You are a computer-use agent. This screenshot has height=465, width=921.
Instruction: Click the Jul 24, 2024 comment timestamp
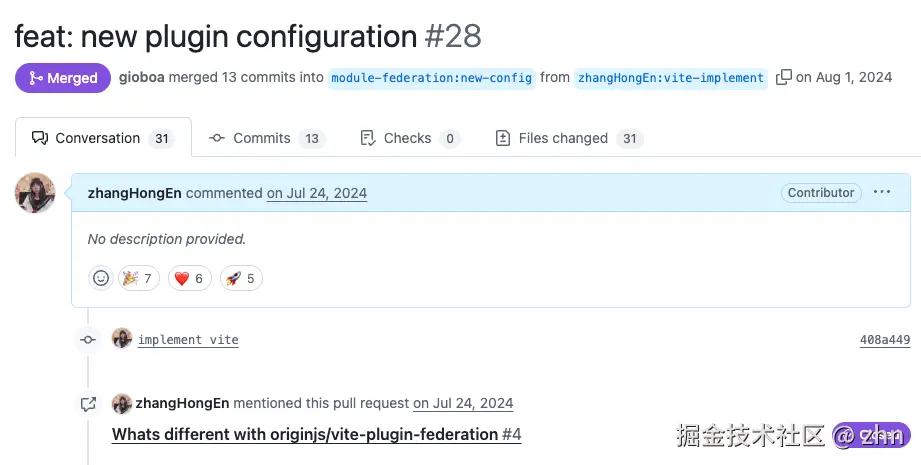(x=317, y=193)
